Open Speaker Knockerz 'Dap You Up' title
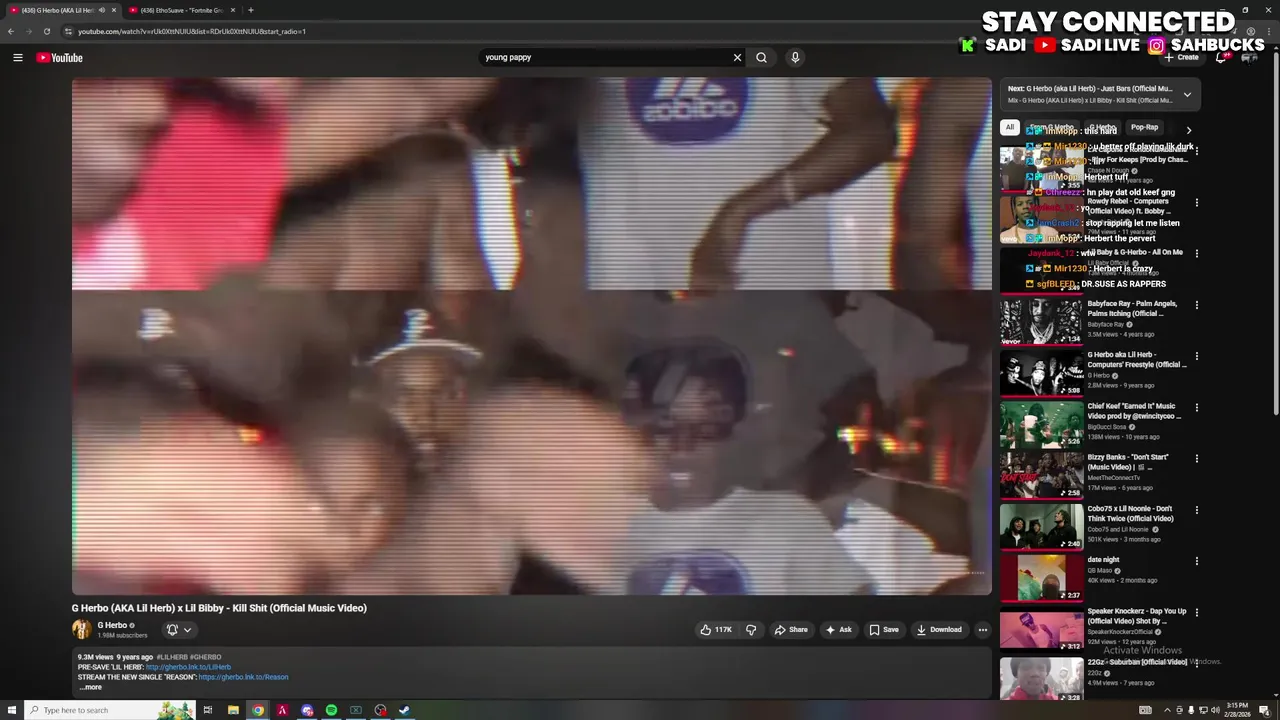Image resolution: width=1280 pixels, height=720 pixels. [1137, 616]
